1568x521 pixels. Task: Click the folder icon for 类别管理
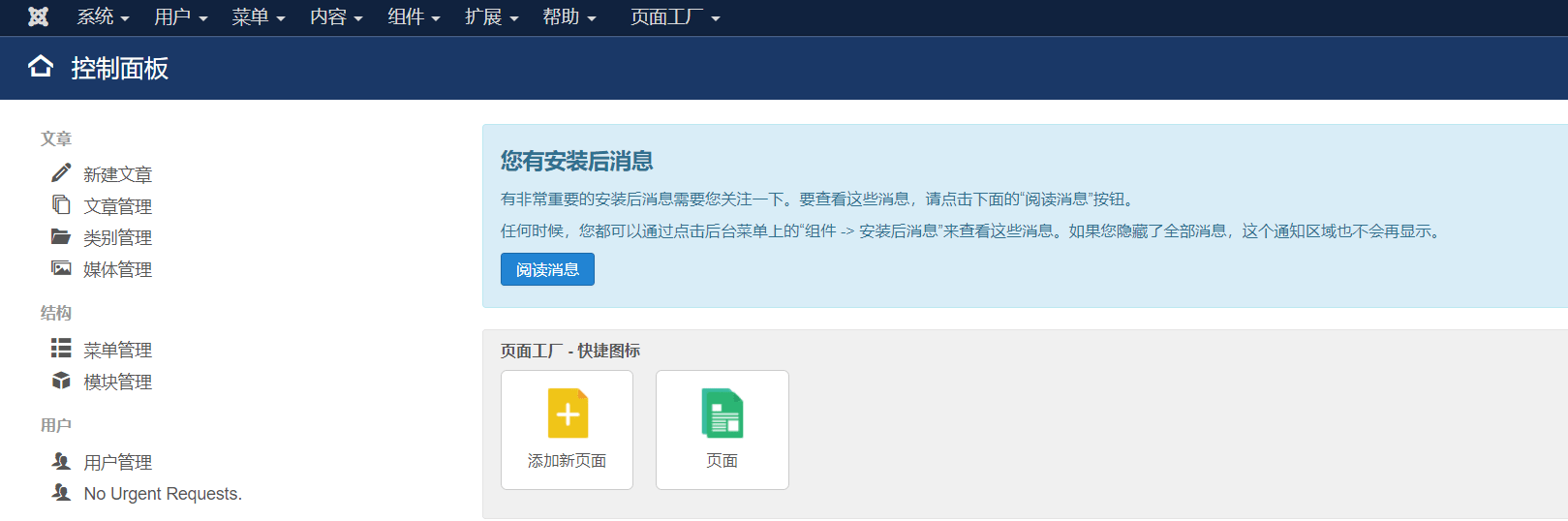pyautogui.click(x=61, y=237)
